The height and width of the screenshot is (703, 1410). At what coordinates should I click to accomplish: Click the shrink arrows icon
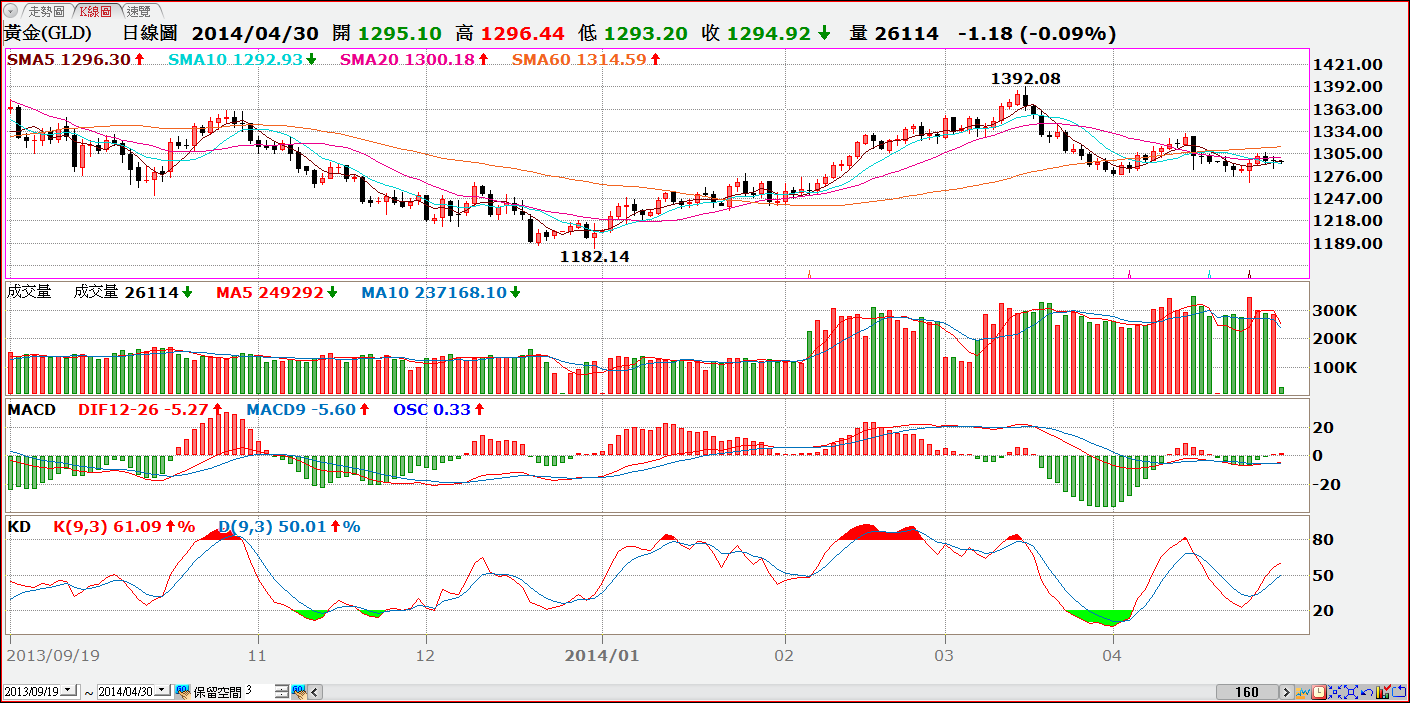pos(1335,692)
